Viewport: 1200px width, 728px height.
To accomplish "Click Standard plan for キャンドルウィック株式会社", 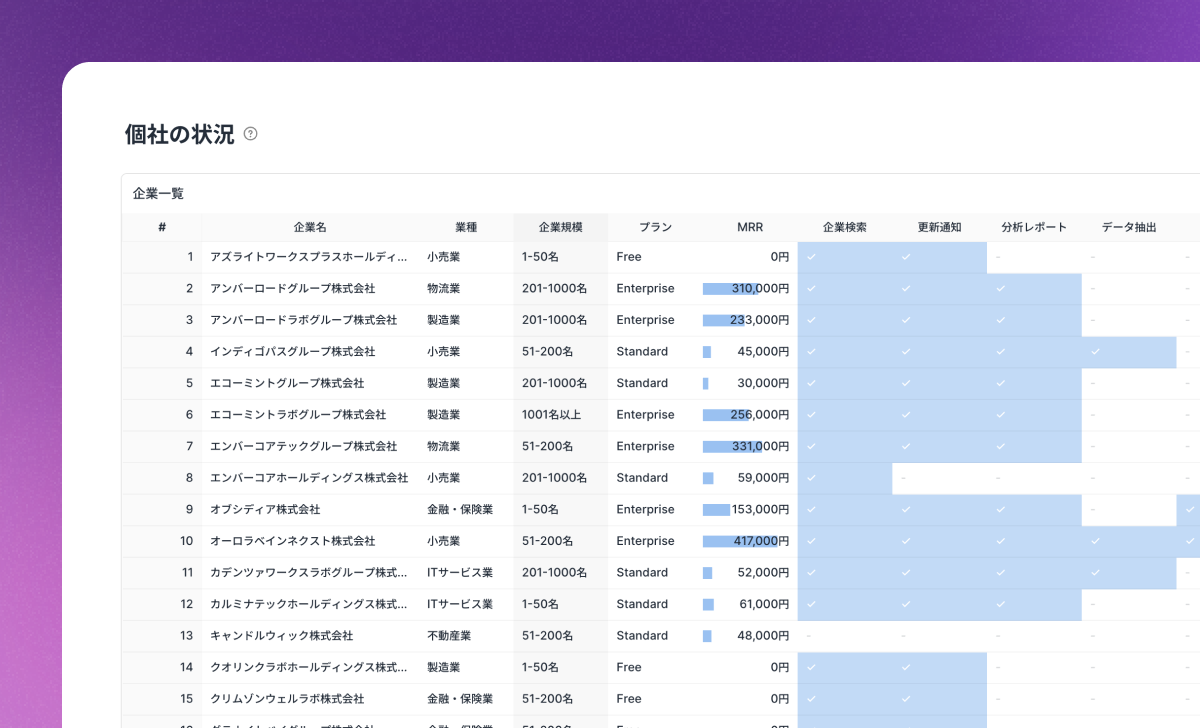I will (x=642, y=636).
